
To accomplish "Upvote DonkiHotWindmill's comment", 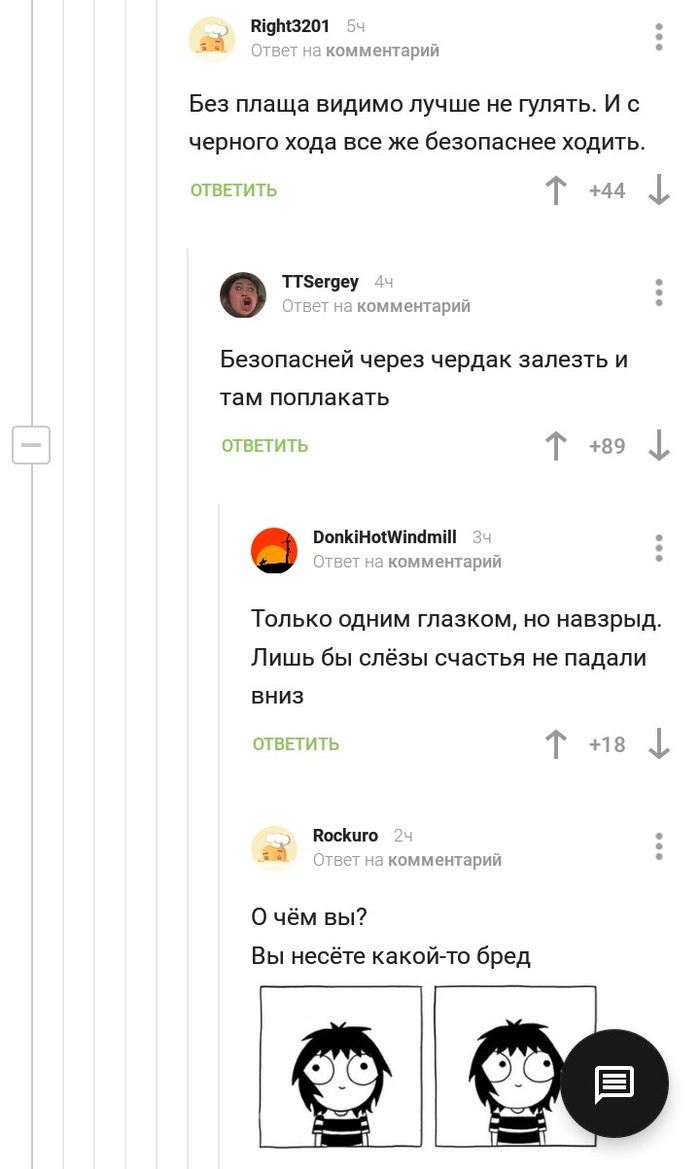I will 555,744.
